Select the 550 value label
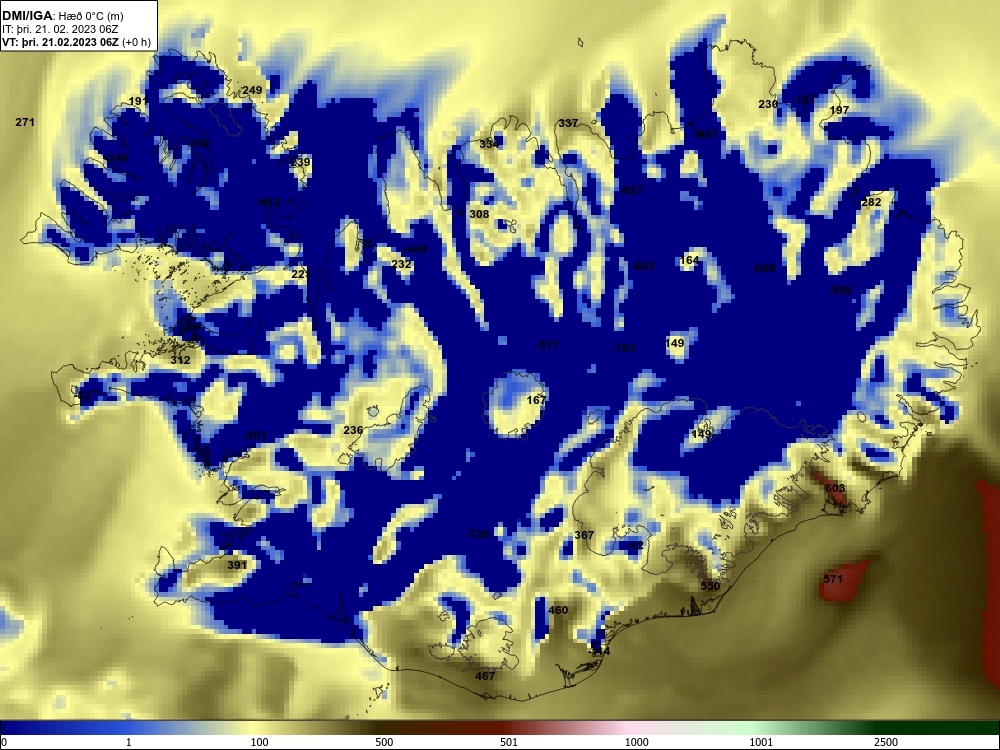The height and width of the screenshot is (750, 1000). [710, 585]
